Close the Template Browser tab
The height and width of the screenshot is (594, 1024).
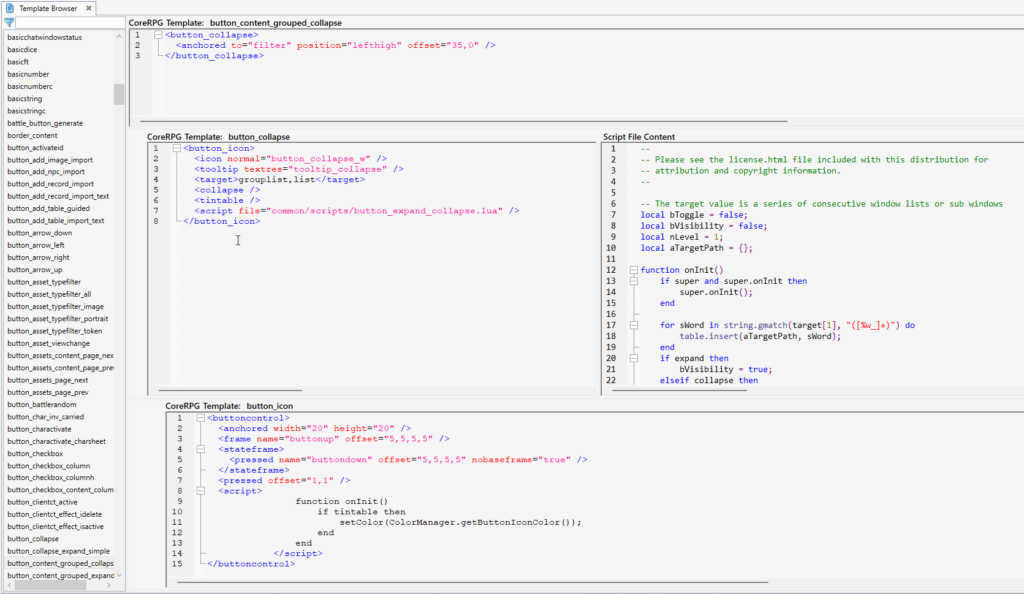coord(89,8)
